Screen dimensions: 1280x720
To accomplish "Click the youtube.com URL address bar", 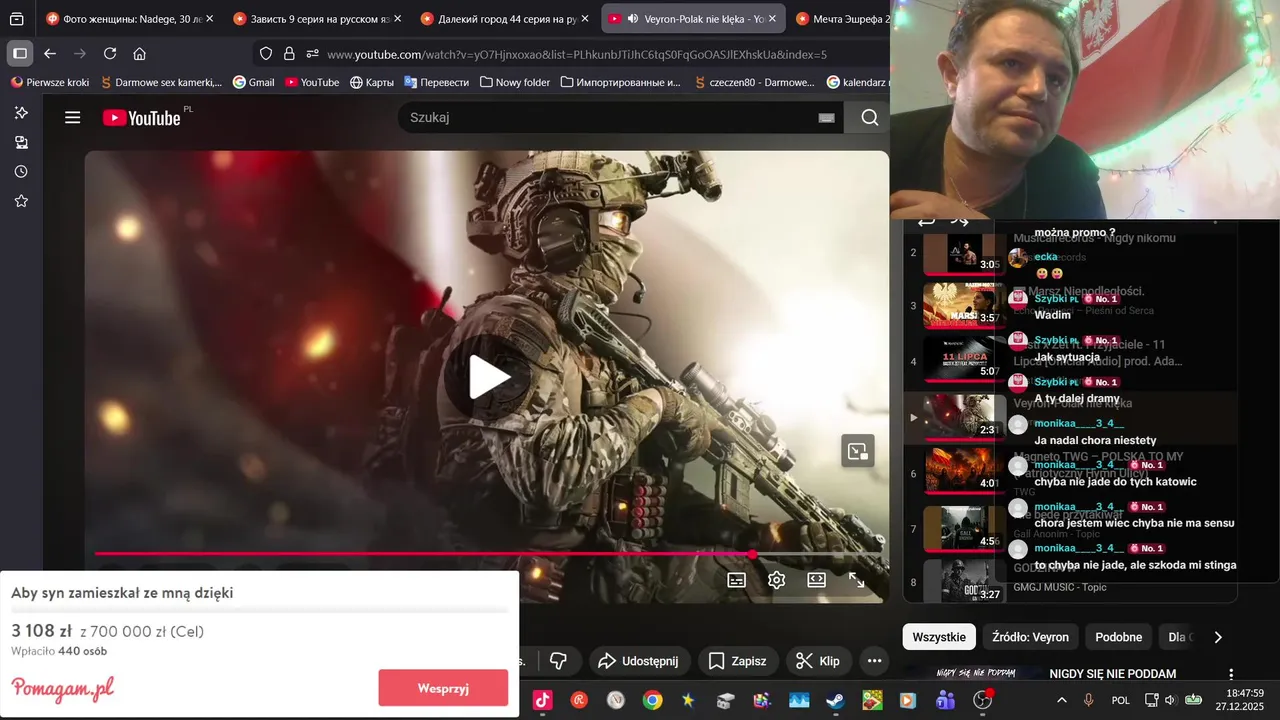I will 577,54.
